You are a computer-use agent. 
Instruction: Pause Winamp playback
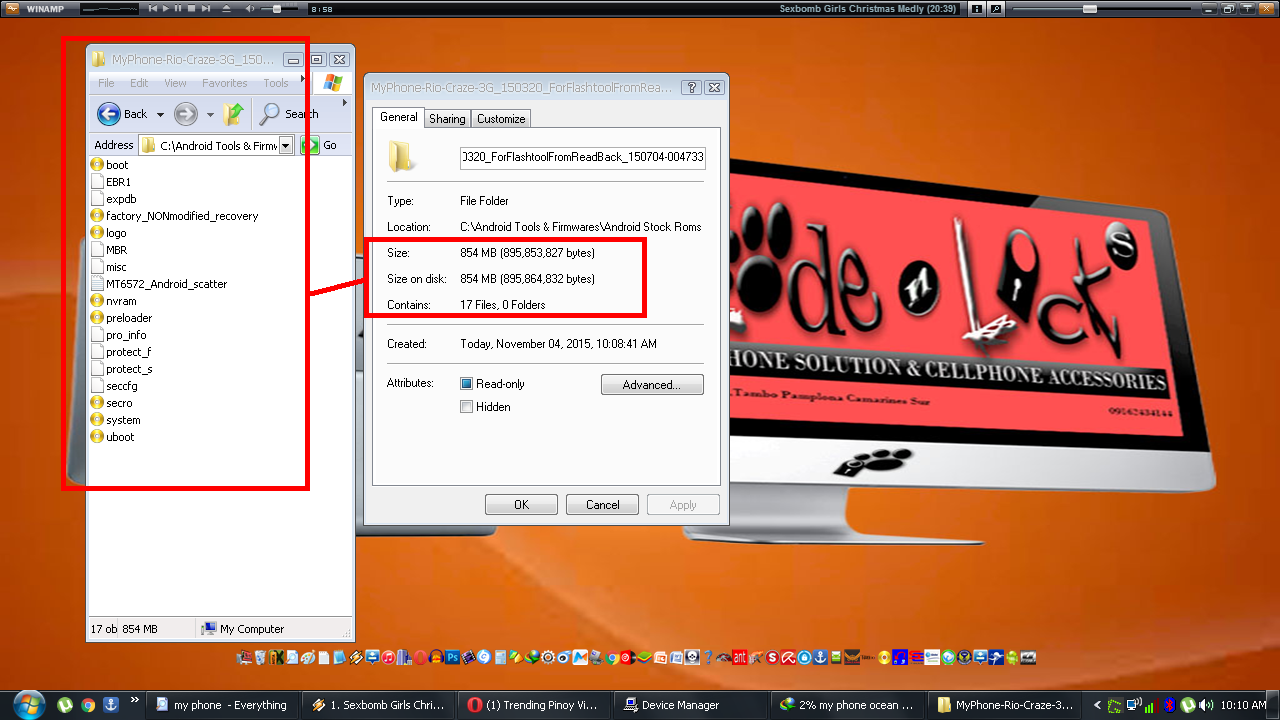[179, 9]
